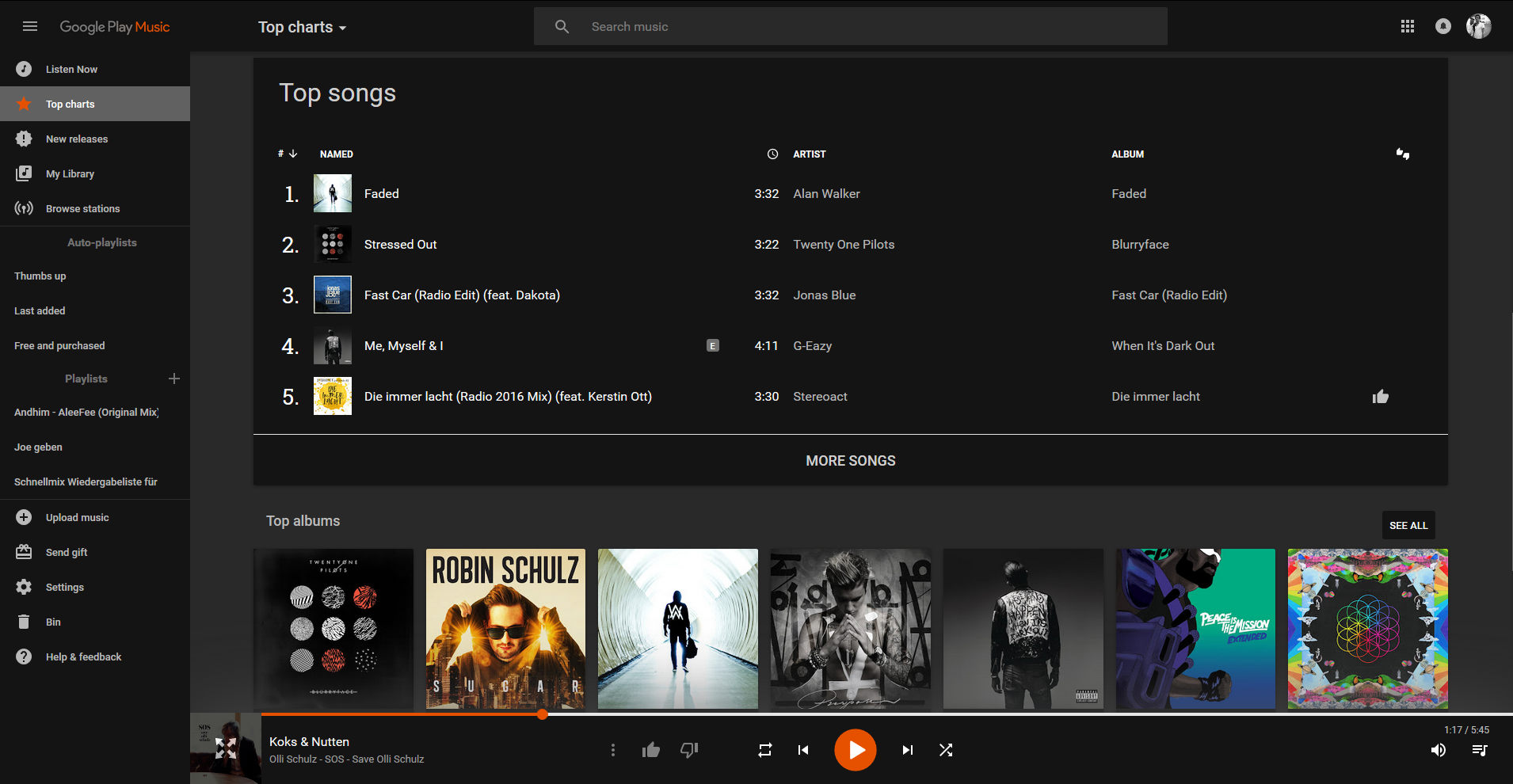Click MORE SONGS button
Image resolution: width=1513 pixels, height=784 pixels.
pyautogui.click(x=851, y=460)
